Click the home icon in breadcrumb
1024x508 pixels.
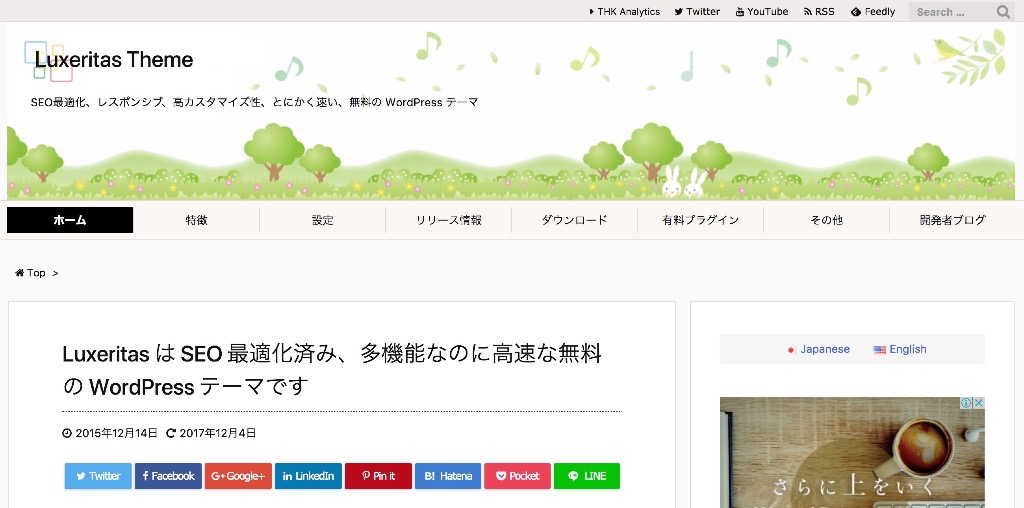coord(20,273)
